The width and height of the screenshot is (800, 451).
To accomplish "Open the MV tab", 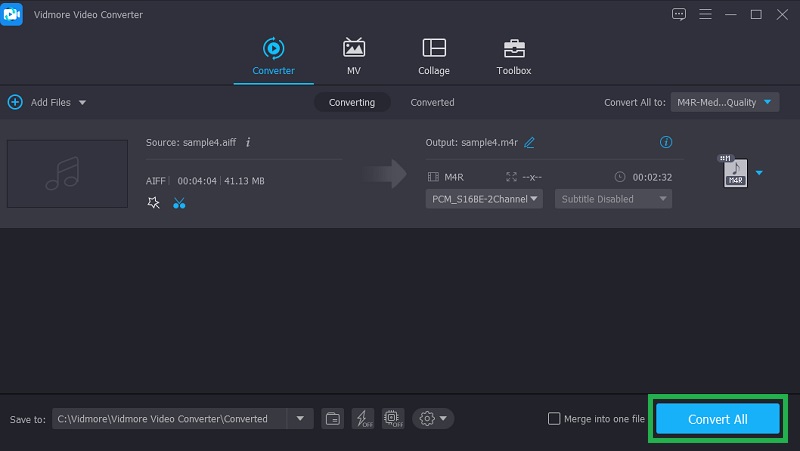I will pos(354,56).
